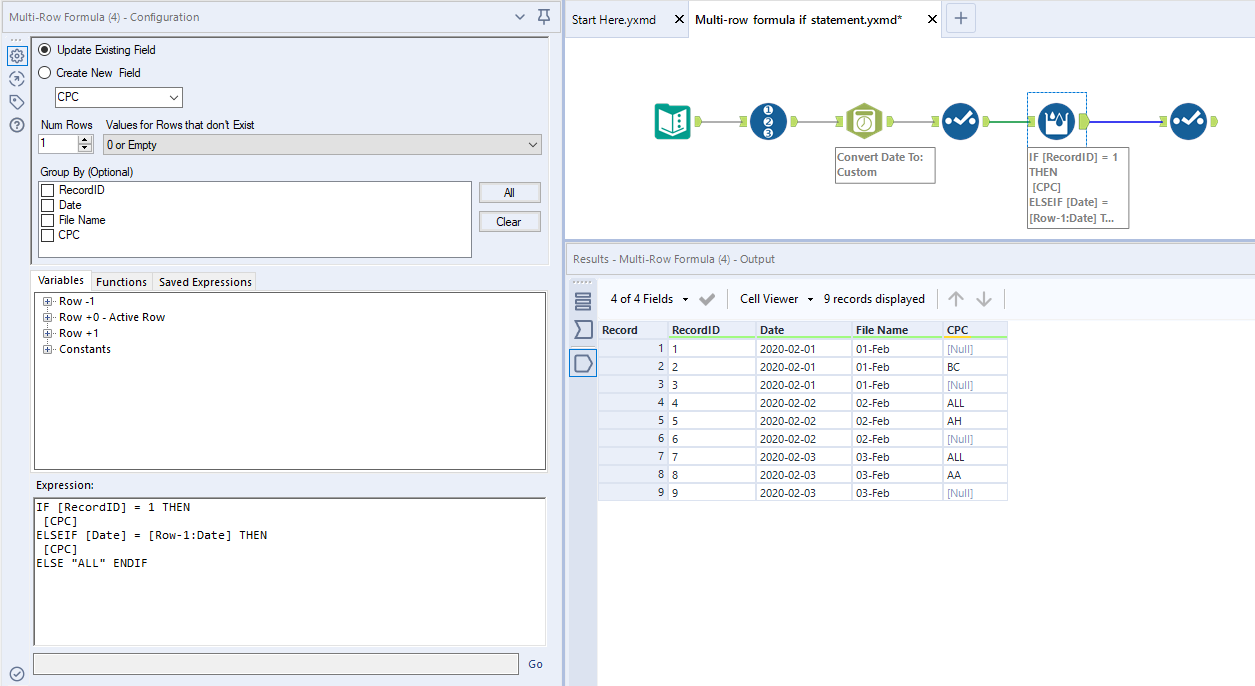1255x686 pixels.
Task: Click the Input Data tool on canvas
Action: point(673,121)
